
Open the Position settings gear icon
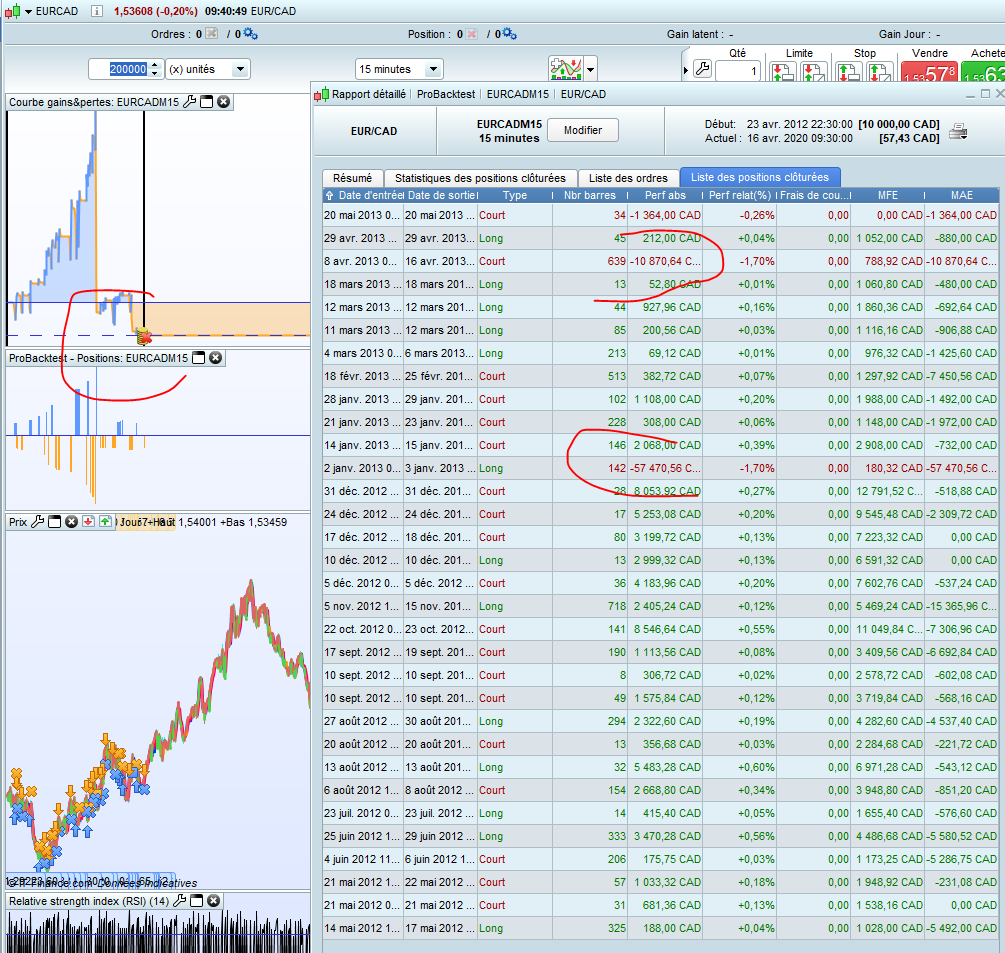[509, 34]
